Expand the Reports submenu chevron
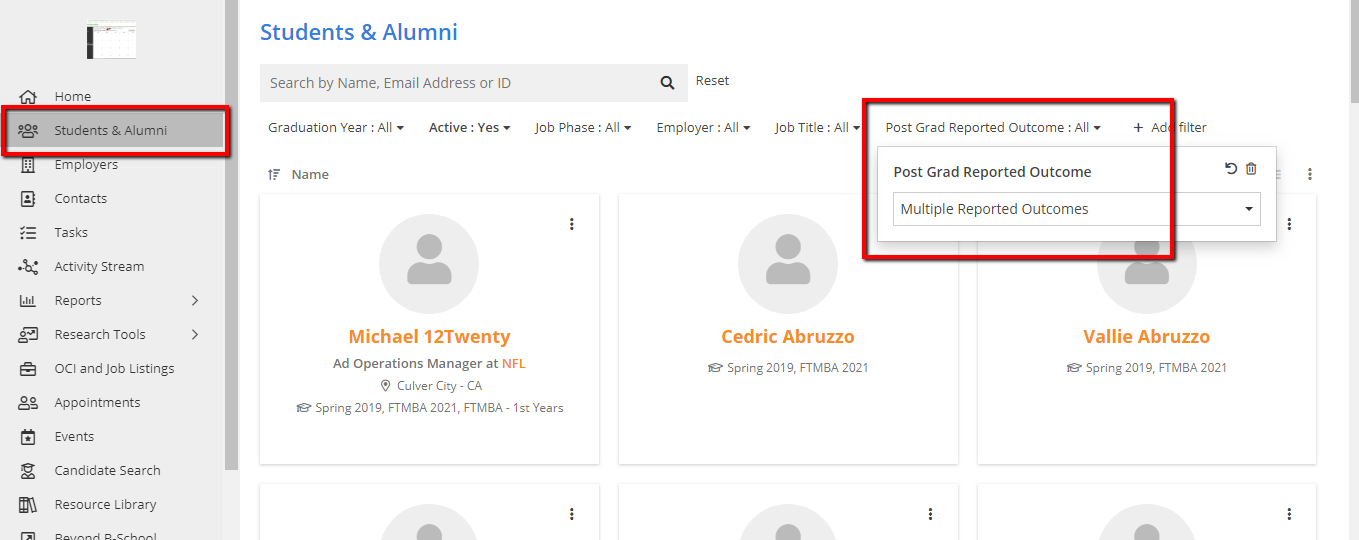This screenshot has height=540, width=1359. coord(195,300)
